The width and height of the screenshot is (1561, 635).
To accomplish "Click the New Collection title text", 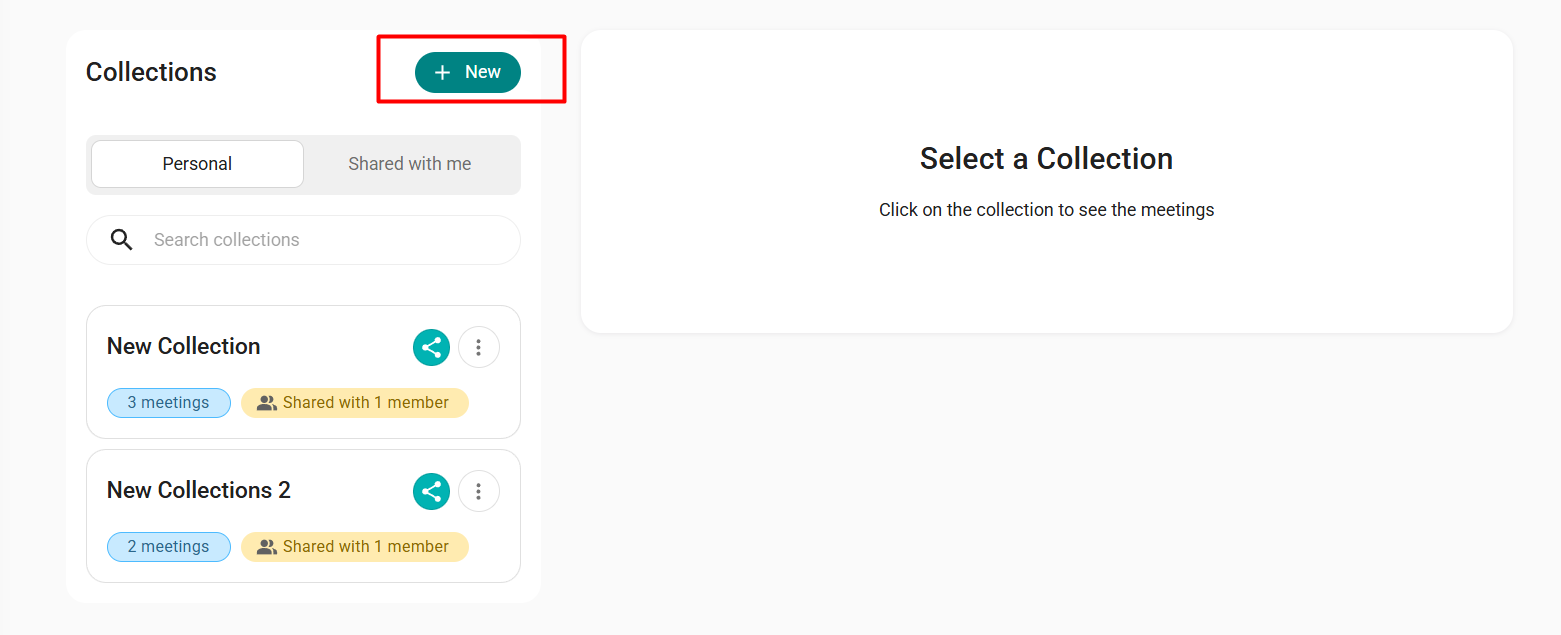I will (184, 346).
